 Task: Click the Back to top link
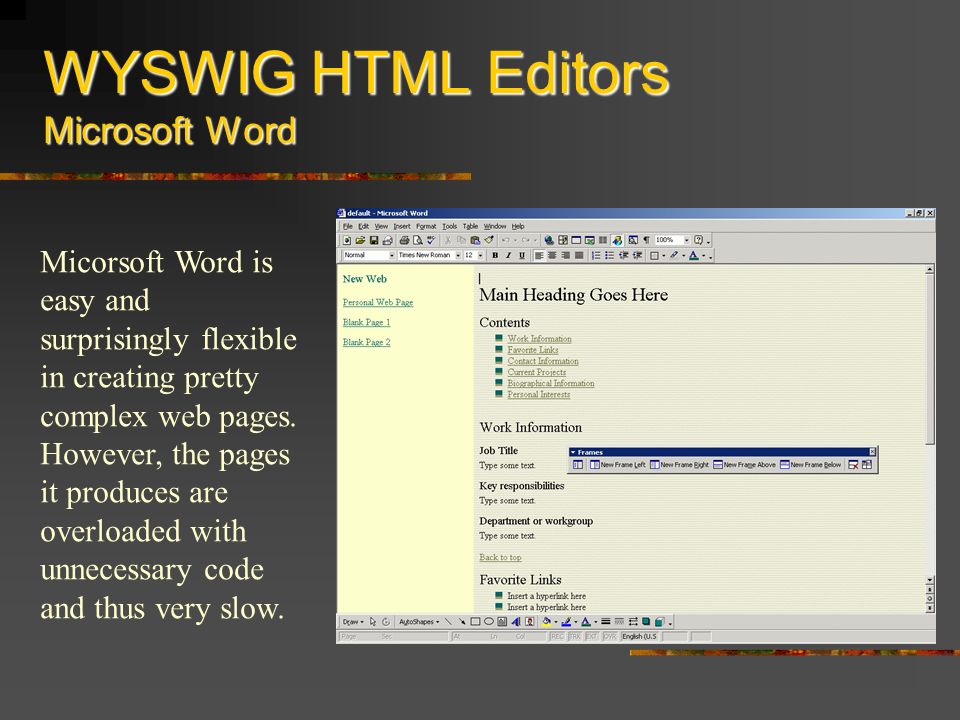coord(500,557)
